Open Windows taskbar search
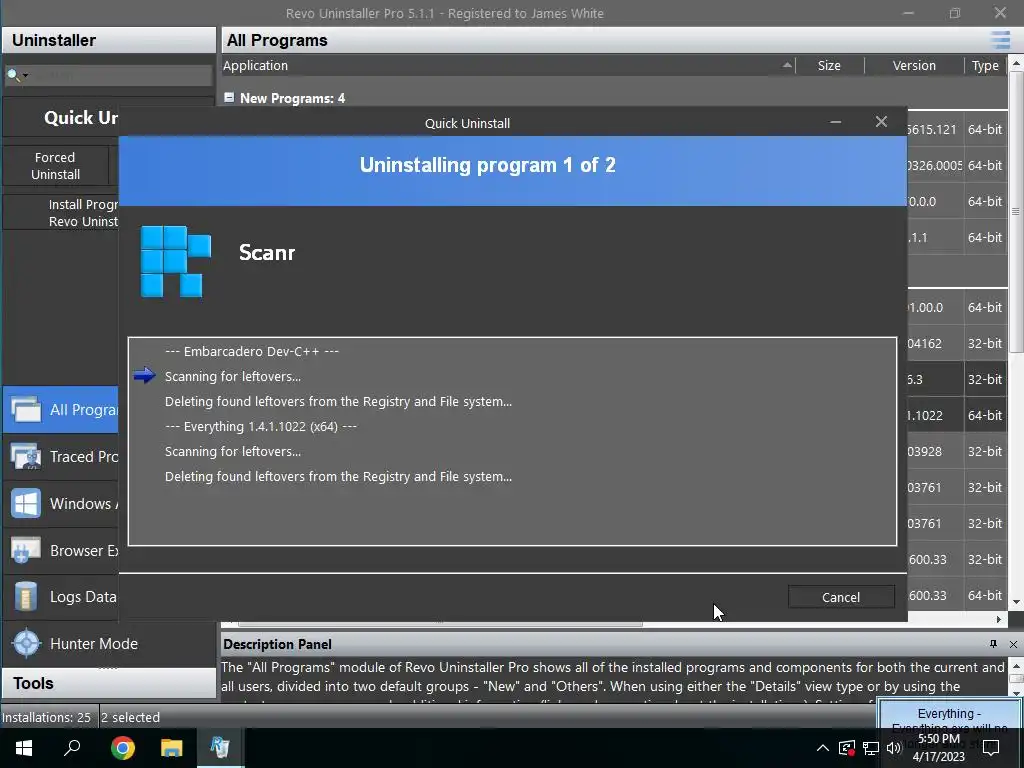The image size is (1024, 768). click(x=72, y=748)
